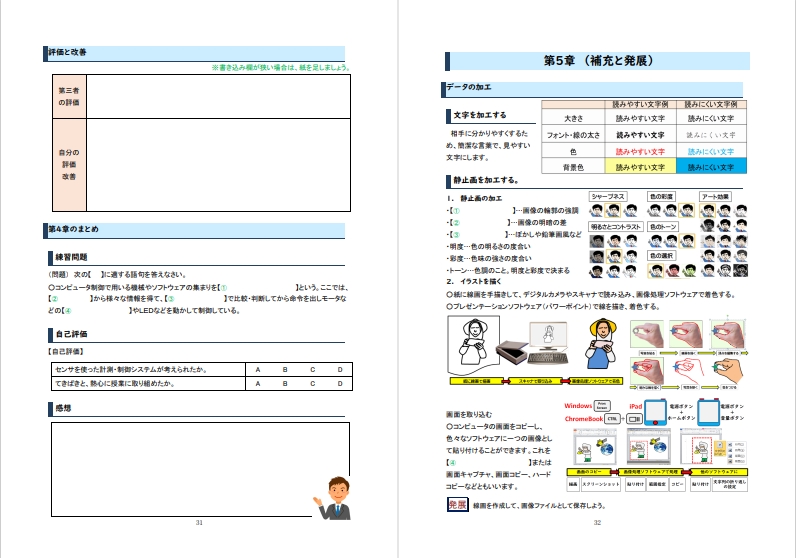Viewport: 796px width, 558px height.
Task: Click the businessman illustration on page 31
Action: pyautogui.click(x=334, y=498)
